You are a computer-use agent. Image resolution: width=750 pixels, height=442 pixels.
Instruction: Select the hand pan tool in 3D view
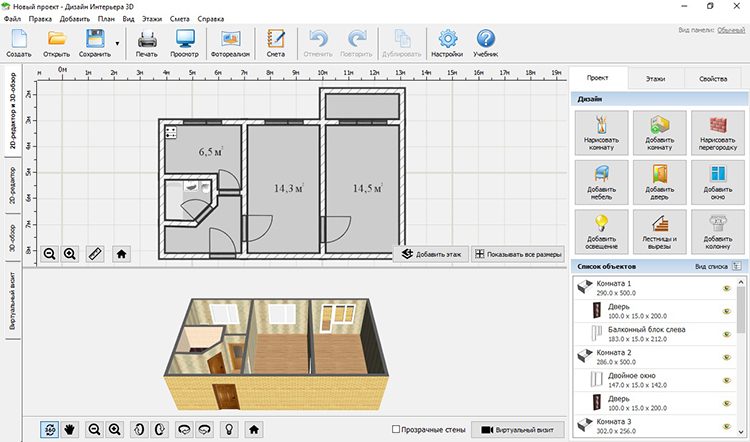pos(70,429)
